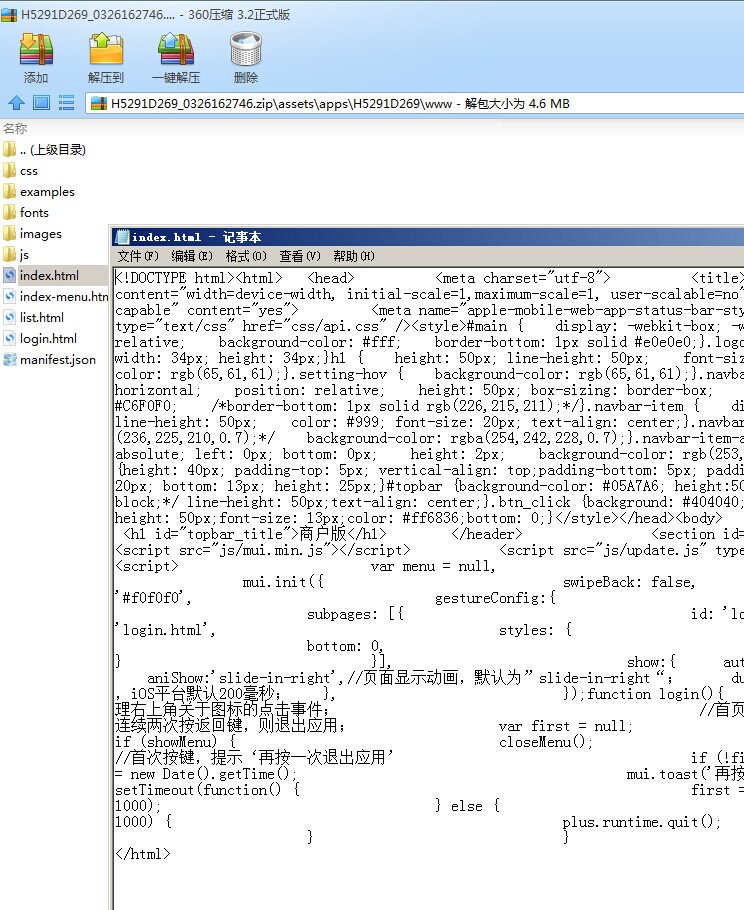Select the login.html file
Viewport: 744px width, 910px height.
pyautogui.click(x=40, y=338)
